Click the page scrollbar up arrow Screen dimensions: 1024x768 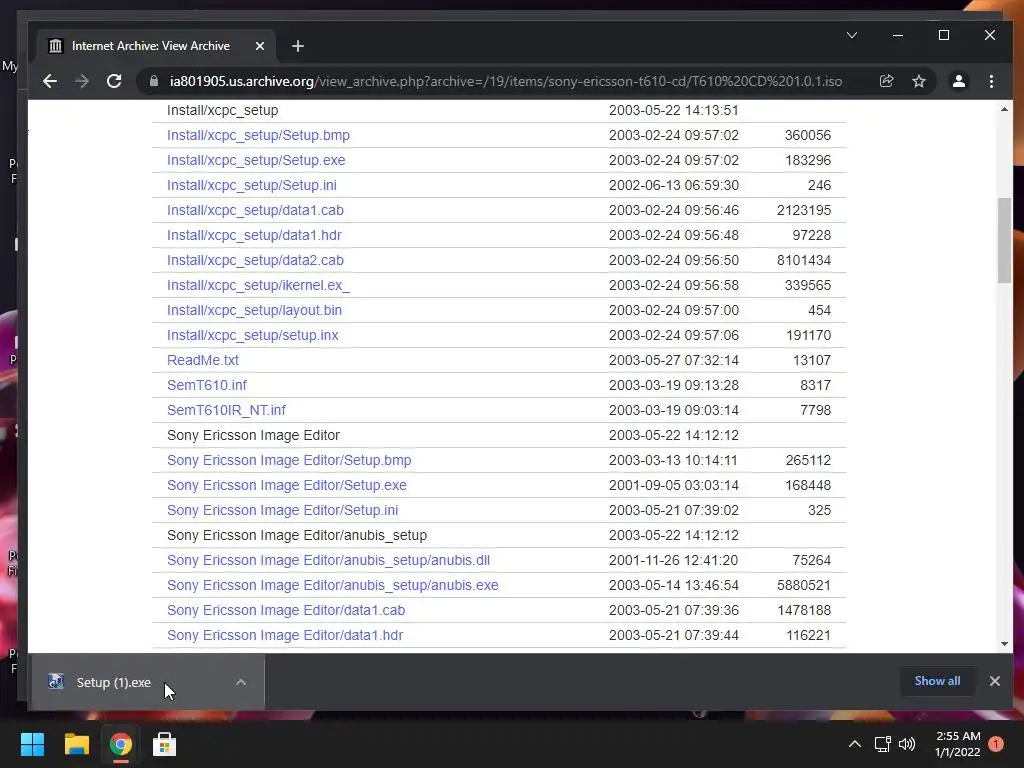pyautogui.click(x=1004, y=109)
